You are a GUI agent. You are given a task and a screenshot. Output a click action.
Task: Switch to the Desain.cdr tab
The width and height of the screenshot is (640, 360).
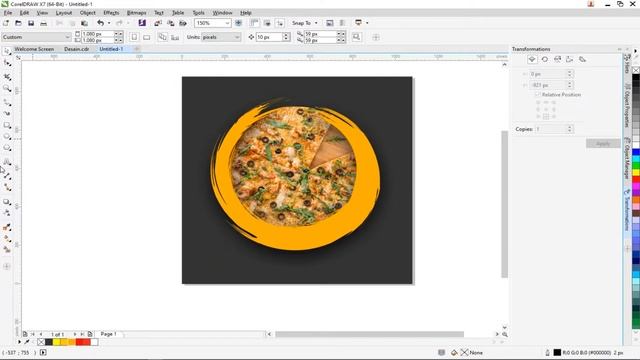[x=76, y=49]
